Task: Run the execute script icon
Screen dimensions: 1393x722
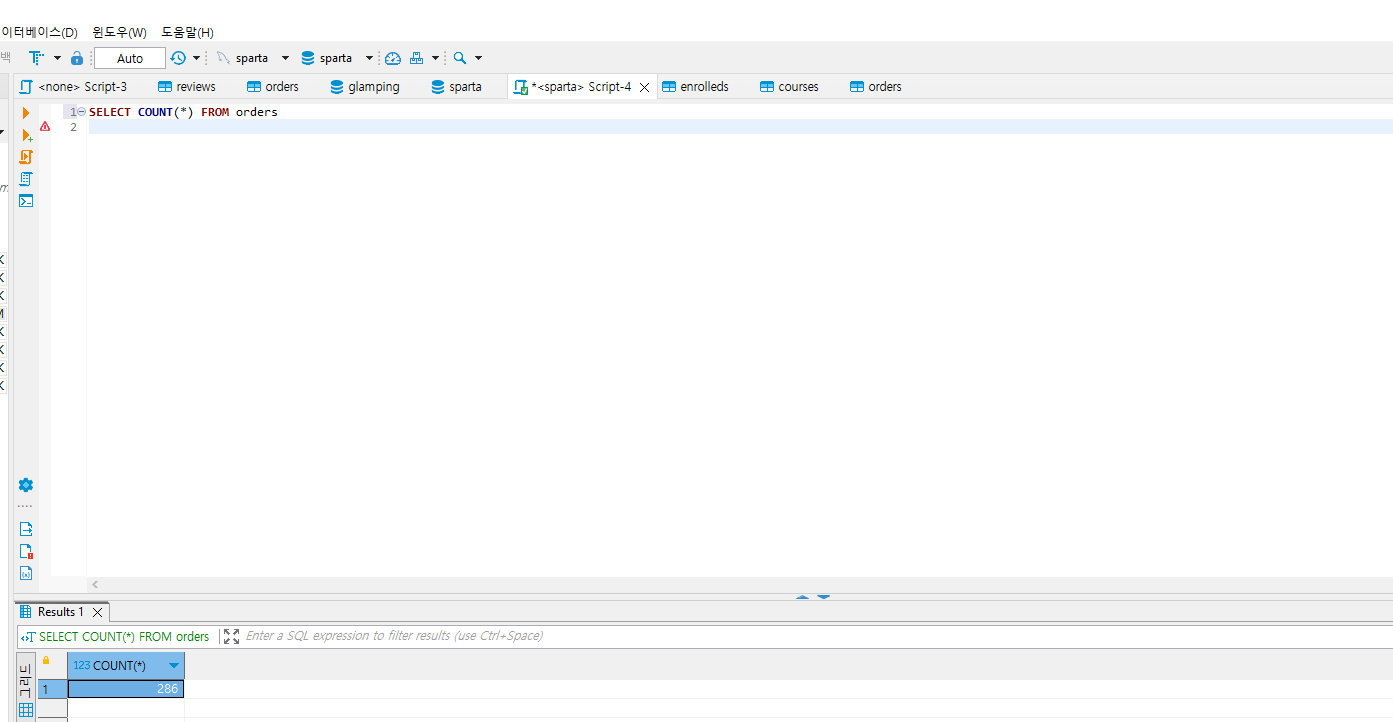Action: [26, 157]
